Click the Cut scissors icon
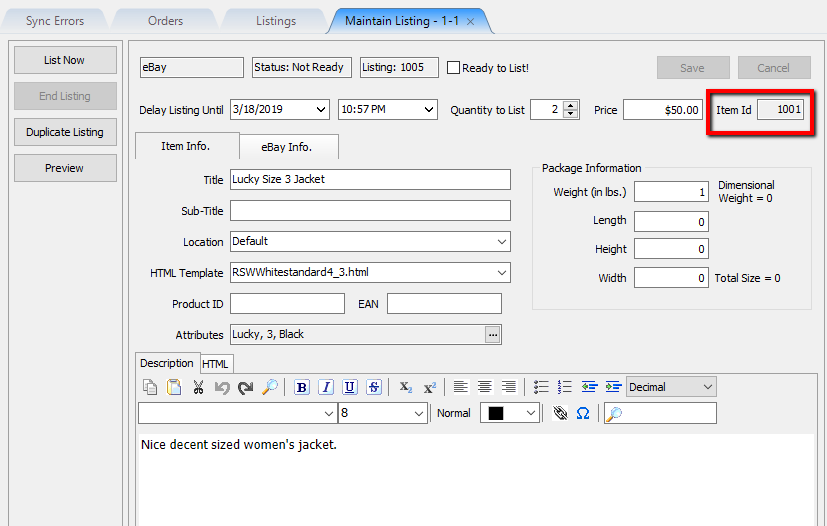The image size is (827, 526). (x=198, y=387)
